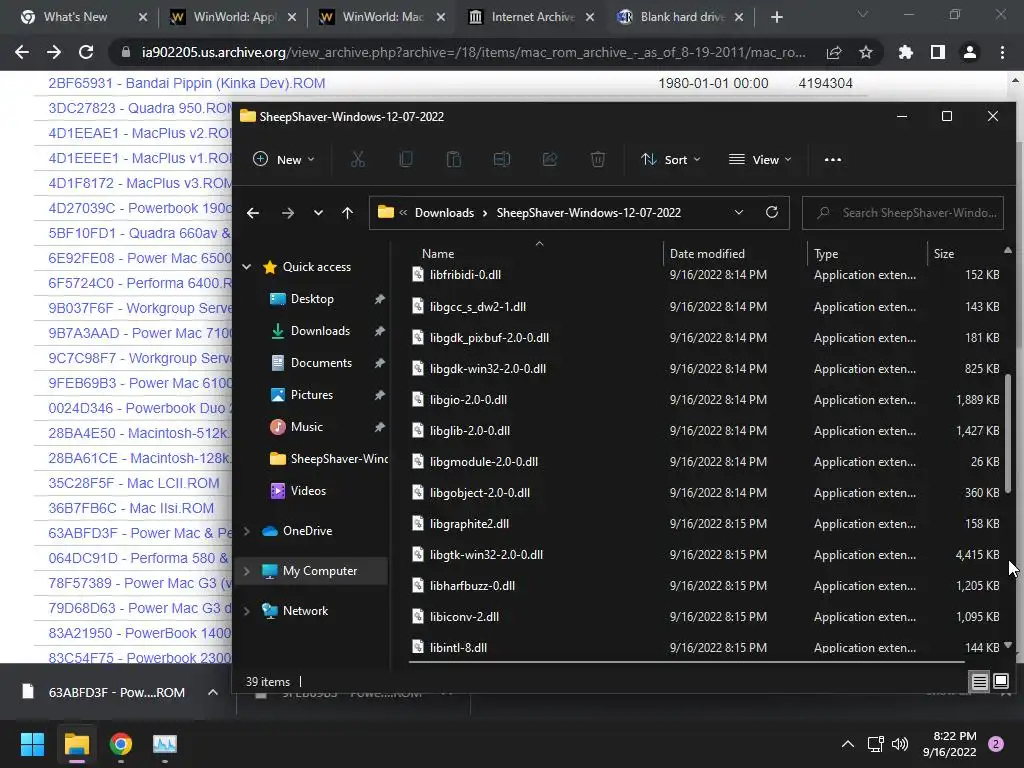The width and height of the screenshot is (1024, 768).
Task: Switch to details view in status bar
Action: tap(980, 681)
